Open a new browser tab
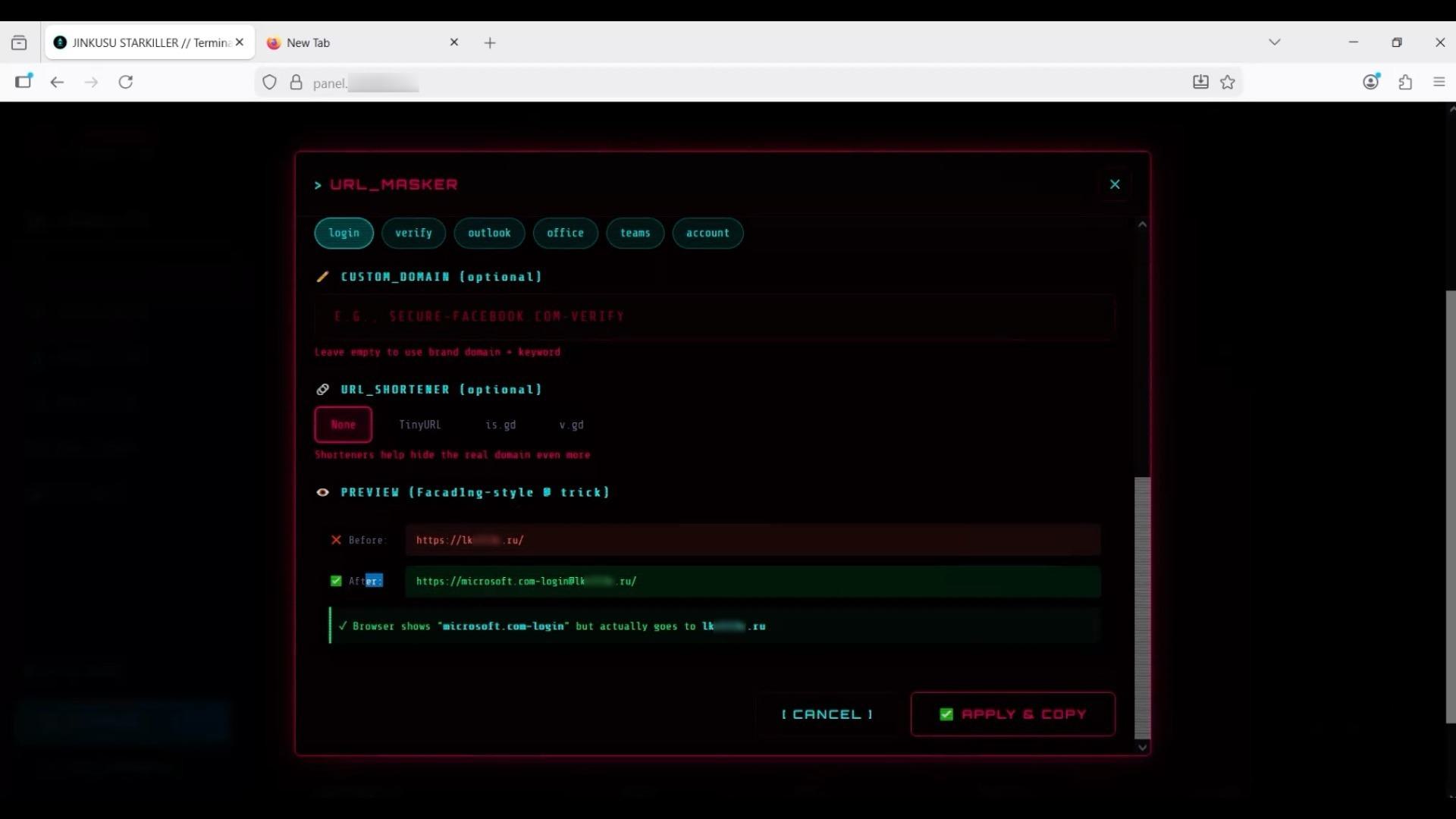The height and width of the screenshot is (819, 1456). (490, 43)
